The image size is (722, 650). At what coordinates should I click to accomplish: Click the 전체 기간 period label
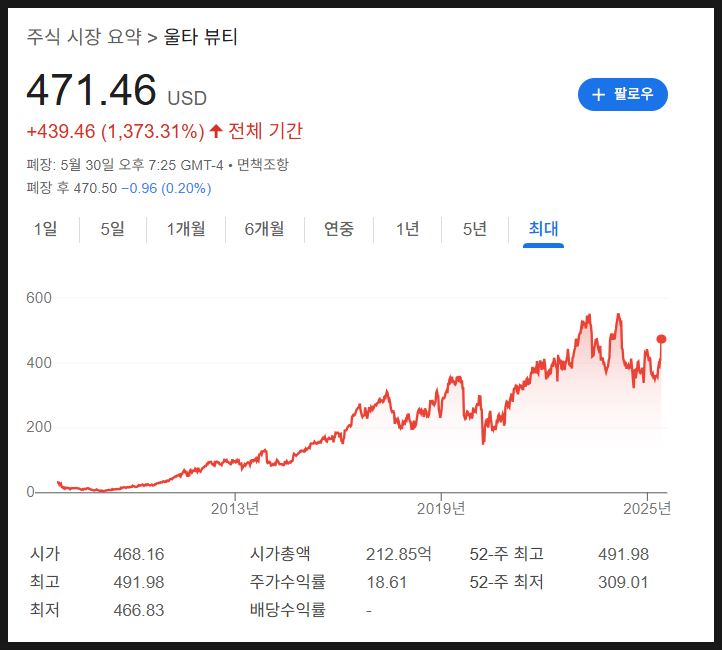tap(266, 131)
